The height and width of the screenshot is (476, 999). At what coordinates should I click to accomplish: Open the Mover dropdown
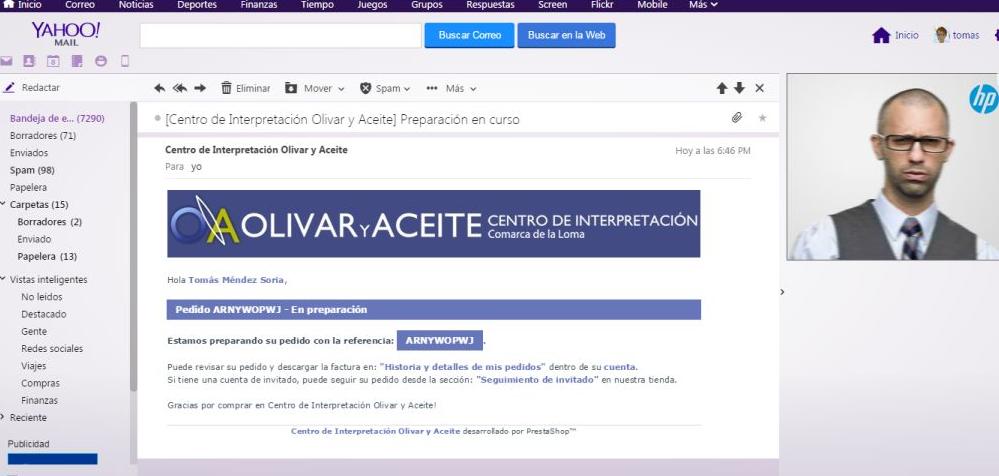point(315,89)
